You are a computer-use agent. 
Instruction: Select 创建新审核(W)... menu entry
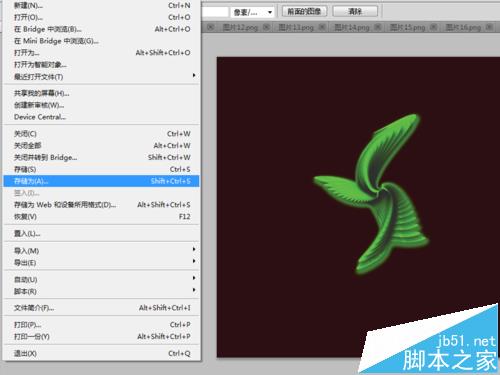tap(101, 105)
